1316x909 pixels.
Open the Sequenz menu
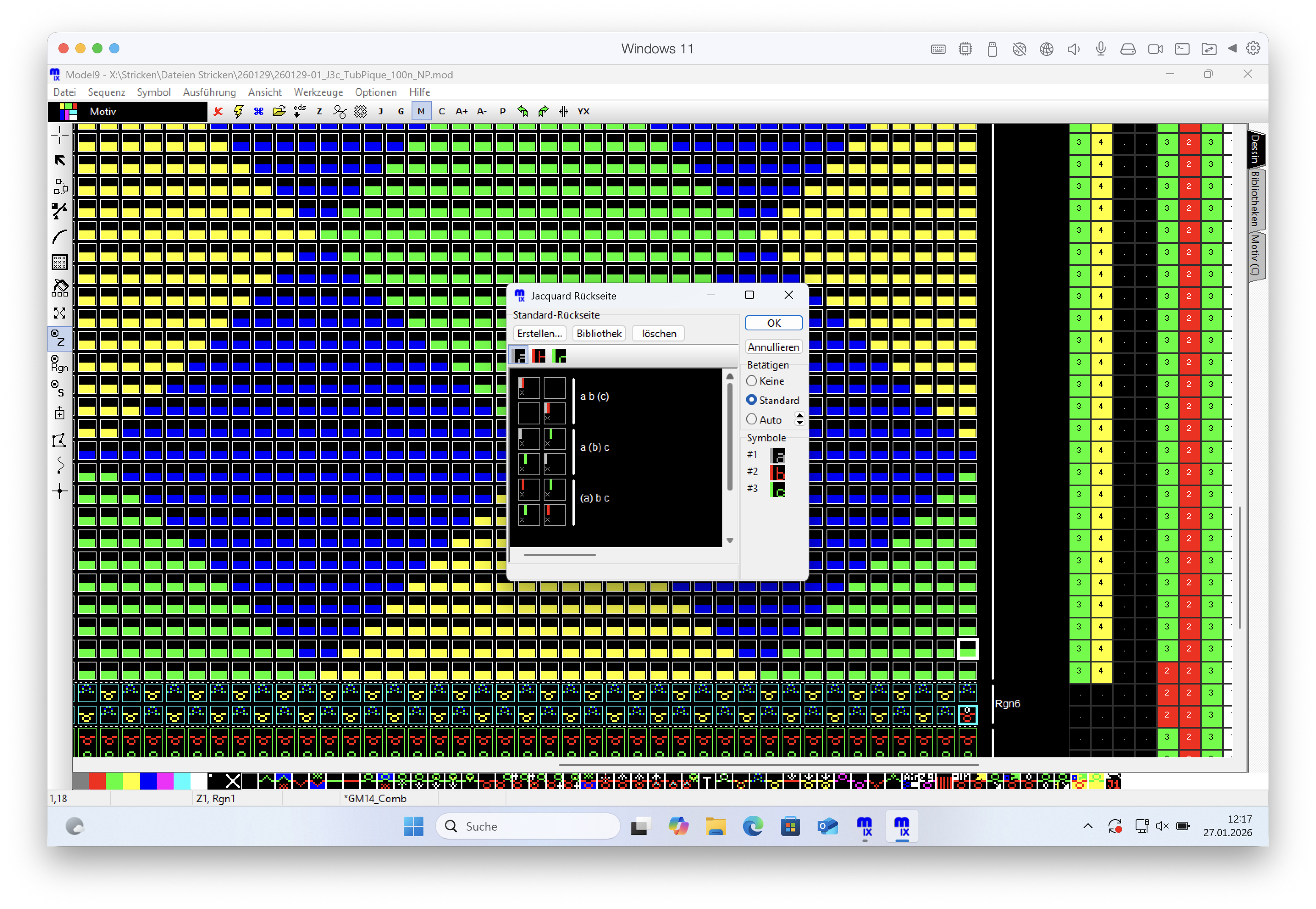coord(106,92)
